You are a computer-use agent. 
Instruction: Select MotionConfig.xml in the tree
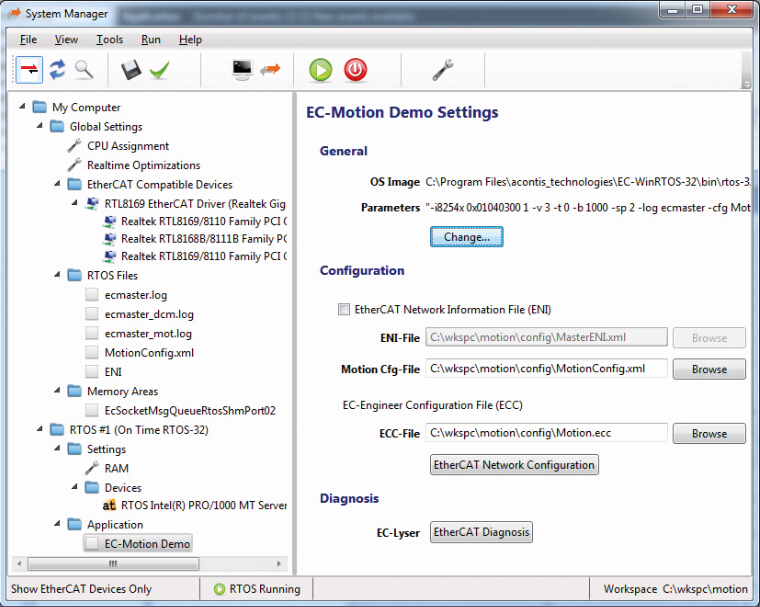(149, 352)
